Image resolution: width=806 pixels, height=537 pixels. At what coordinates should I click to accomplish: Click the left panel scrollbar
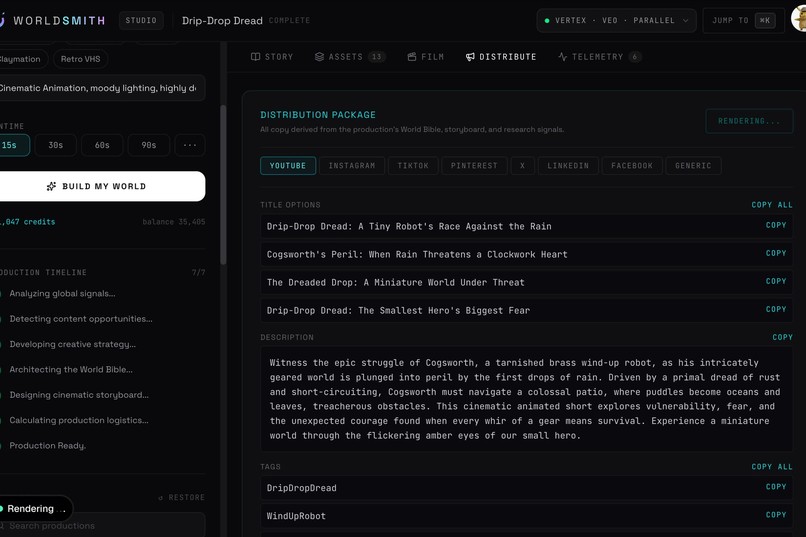click(223, 185)
